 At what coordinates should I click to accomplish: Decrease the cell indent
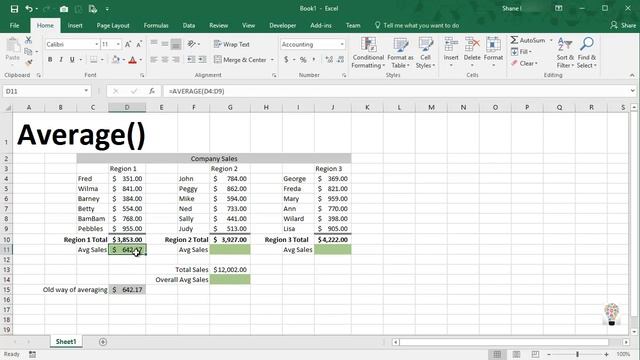click(191, 60)
